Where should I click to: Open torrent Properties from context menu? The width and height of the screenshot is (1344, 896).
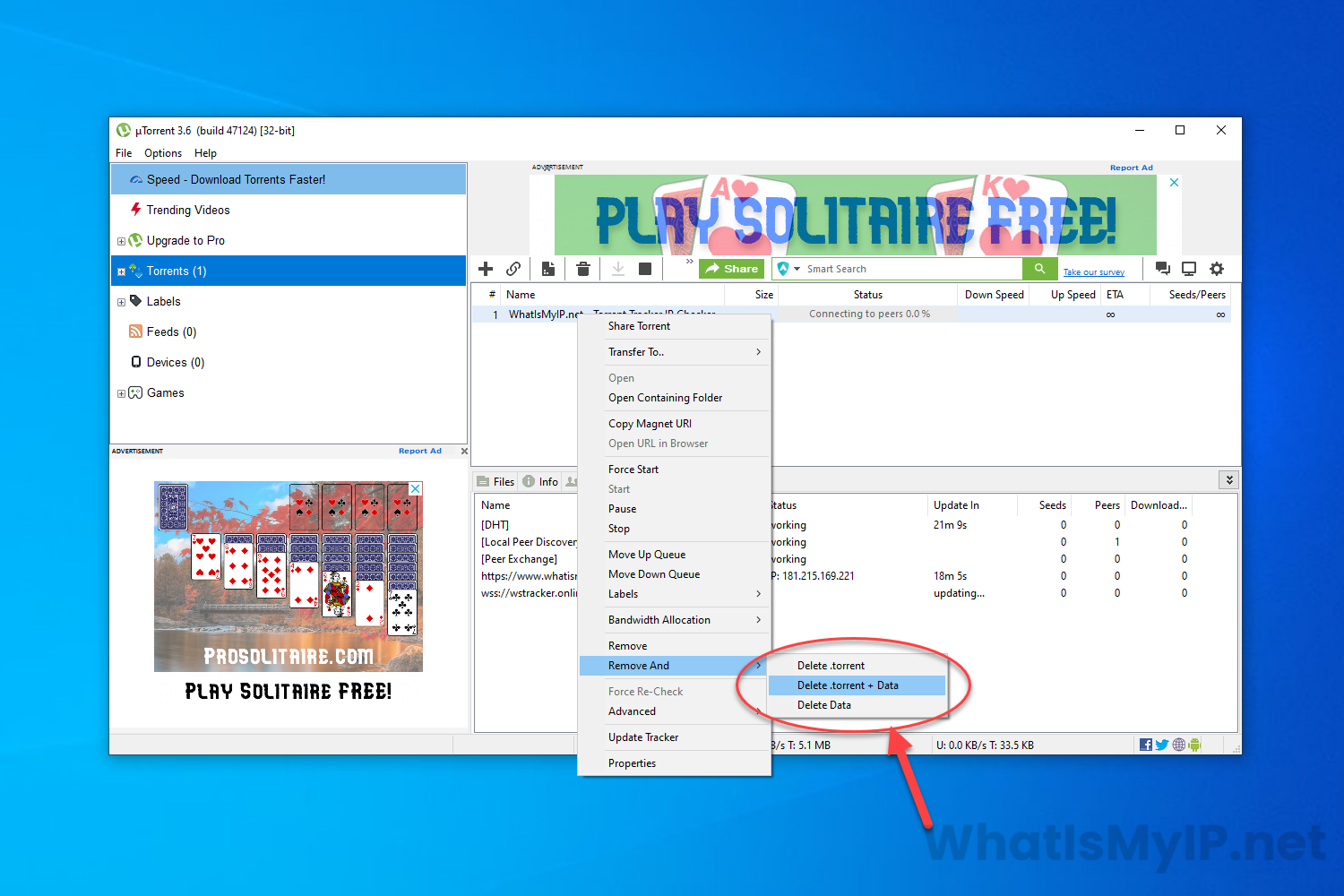click(x=675, y=763)
